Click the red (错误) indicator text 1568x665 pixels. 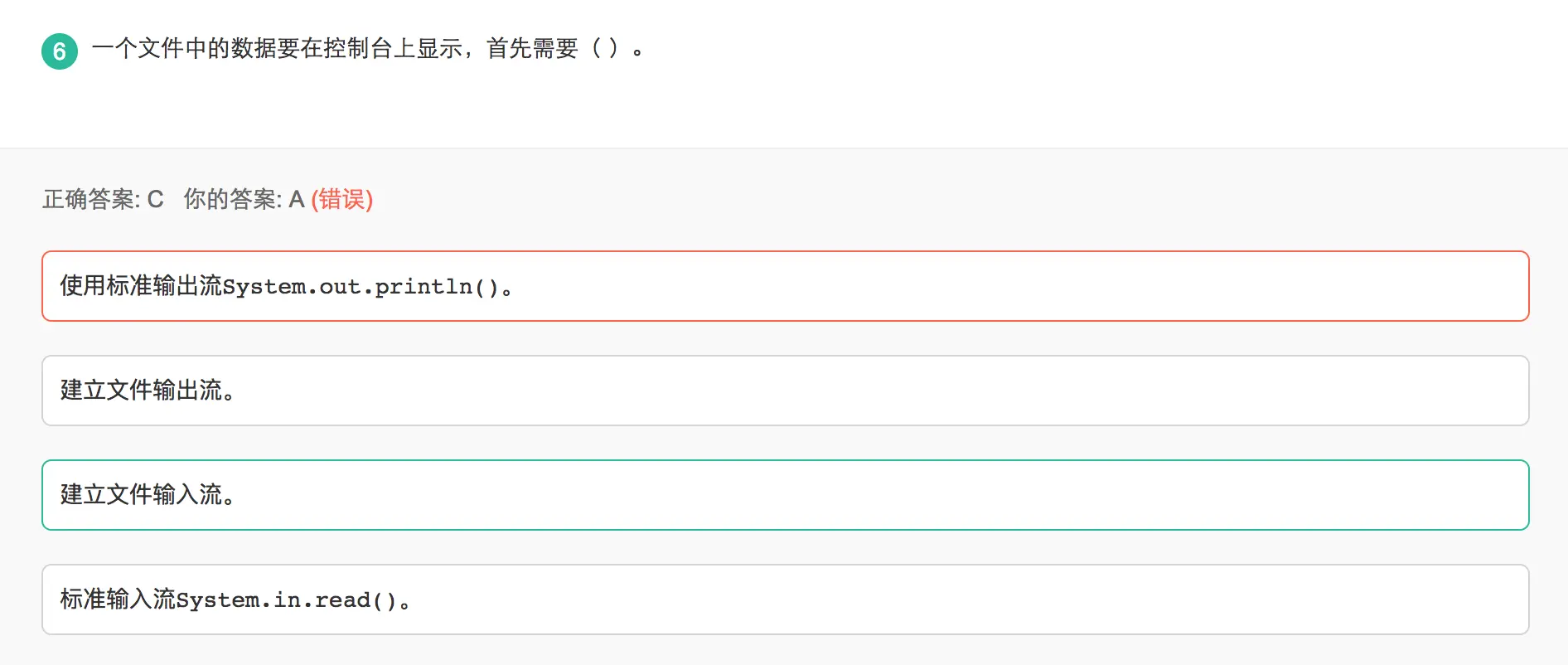341,199
